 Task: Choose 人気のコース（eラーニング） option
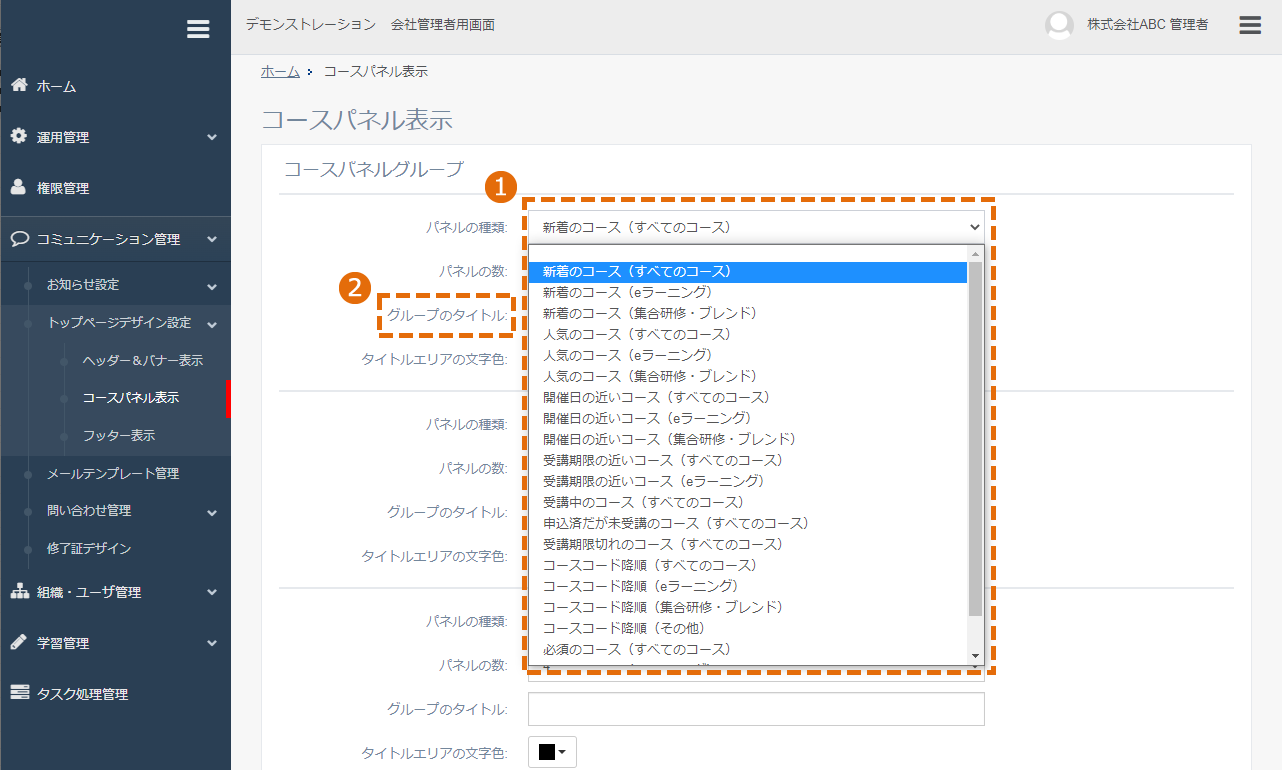coord(748,355)
